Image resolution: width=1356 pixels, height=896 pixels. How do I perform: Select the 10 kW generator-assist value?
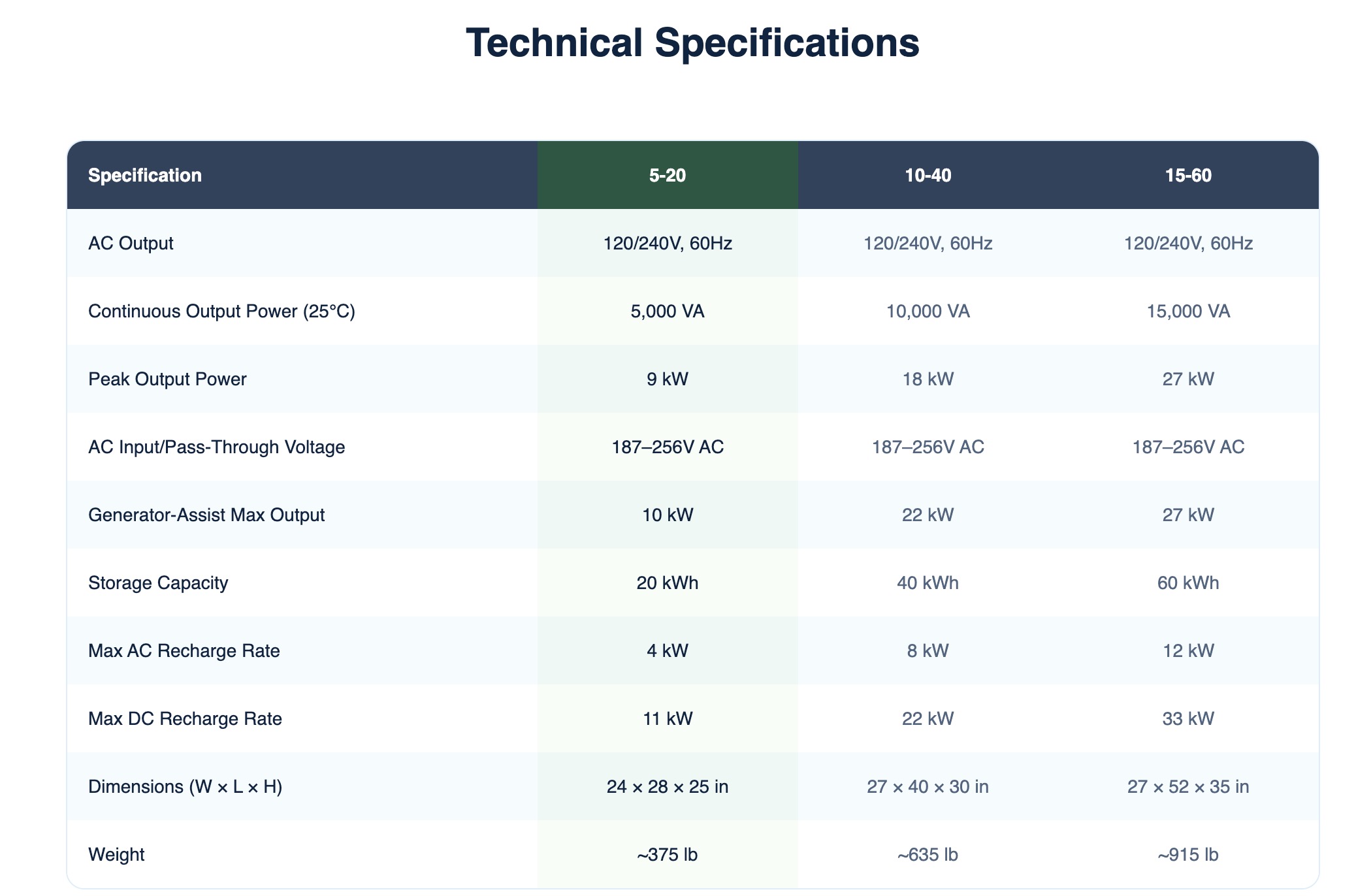pyautogui.click(x=667, y=515)
